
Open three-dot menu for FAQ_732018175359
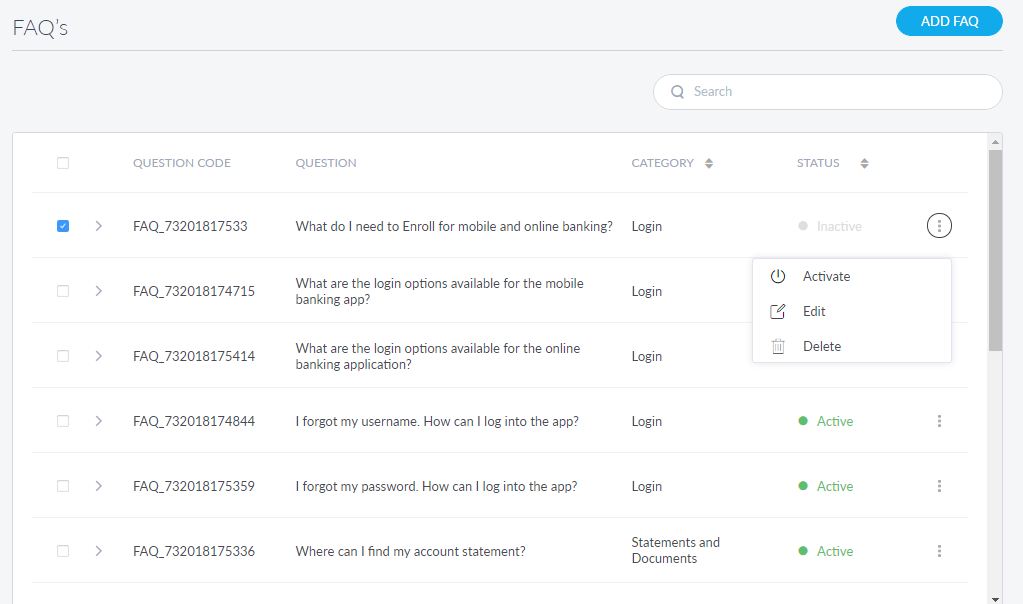[x=939, y=486]
